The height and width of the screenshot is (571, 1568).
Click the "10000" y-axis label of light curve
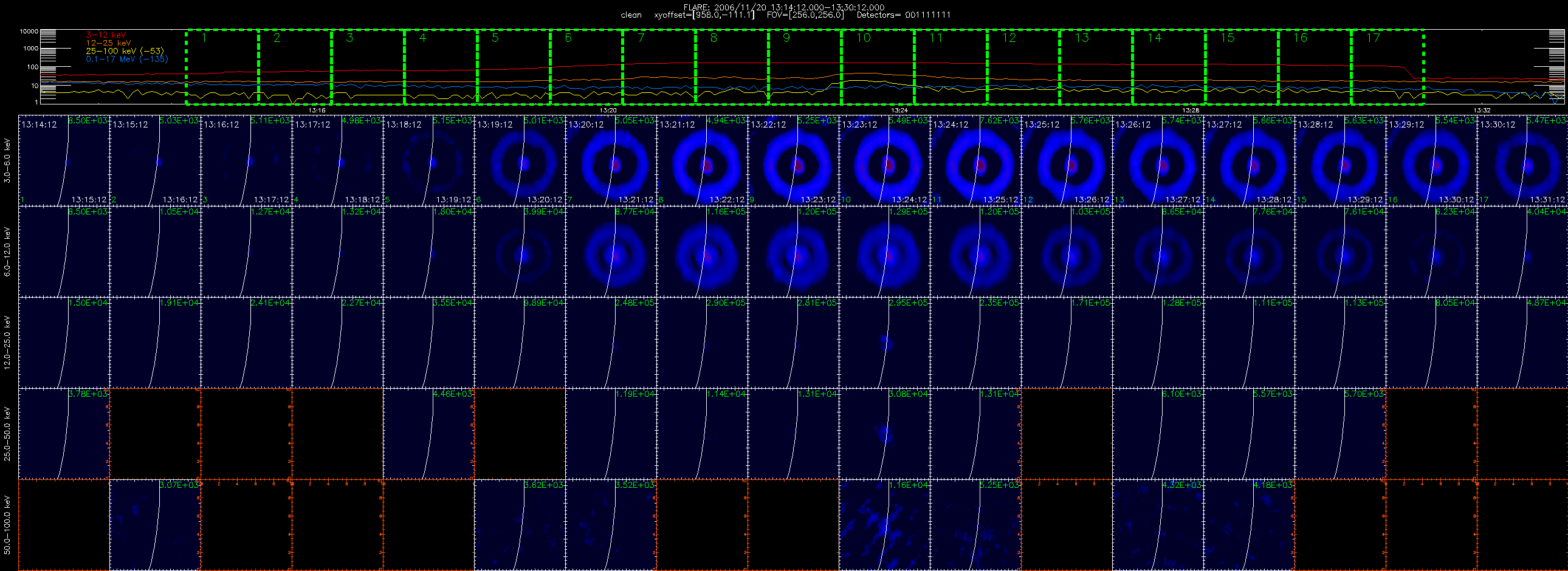[29, 31]
